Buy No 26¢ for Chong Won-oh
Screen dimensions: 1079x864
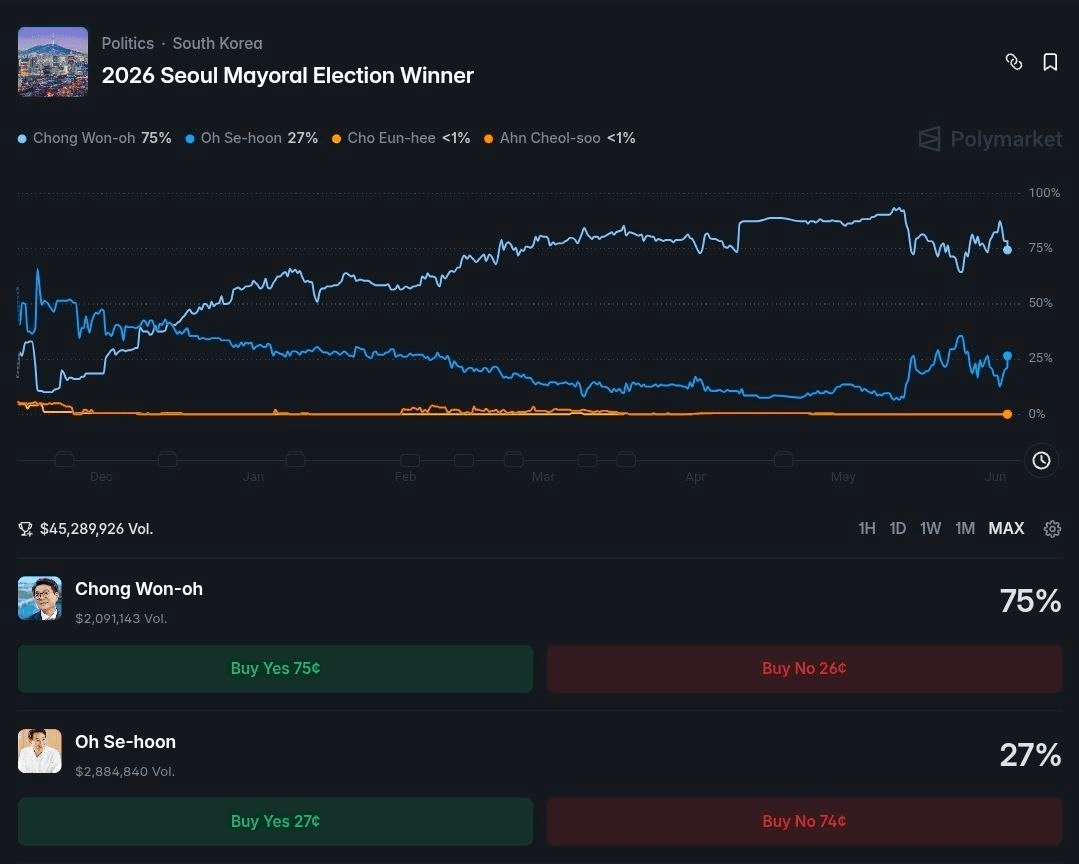804,669
